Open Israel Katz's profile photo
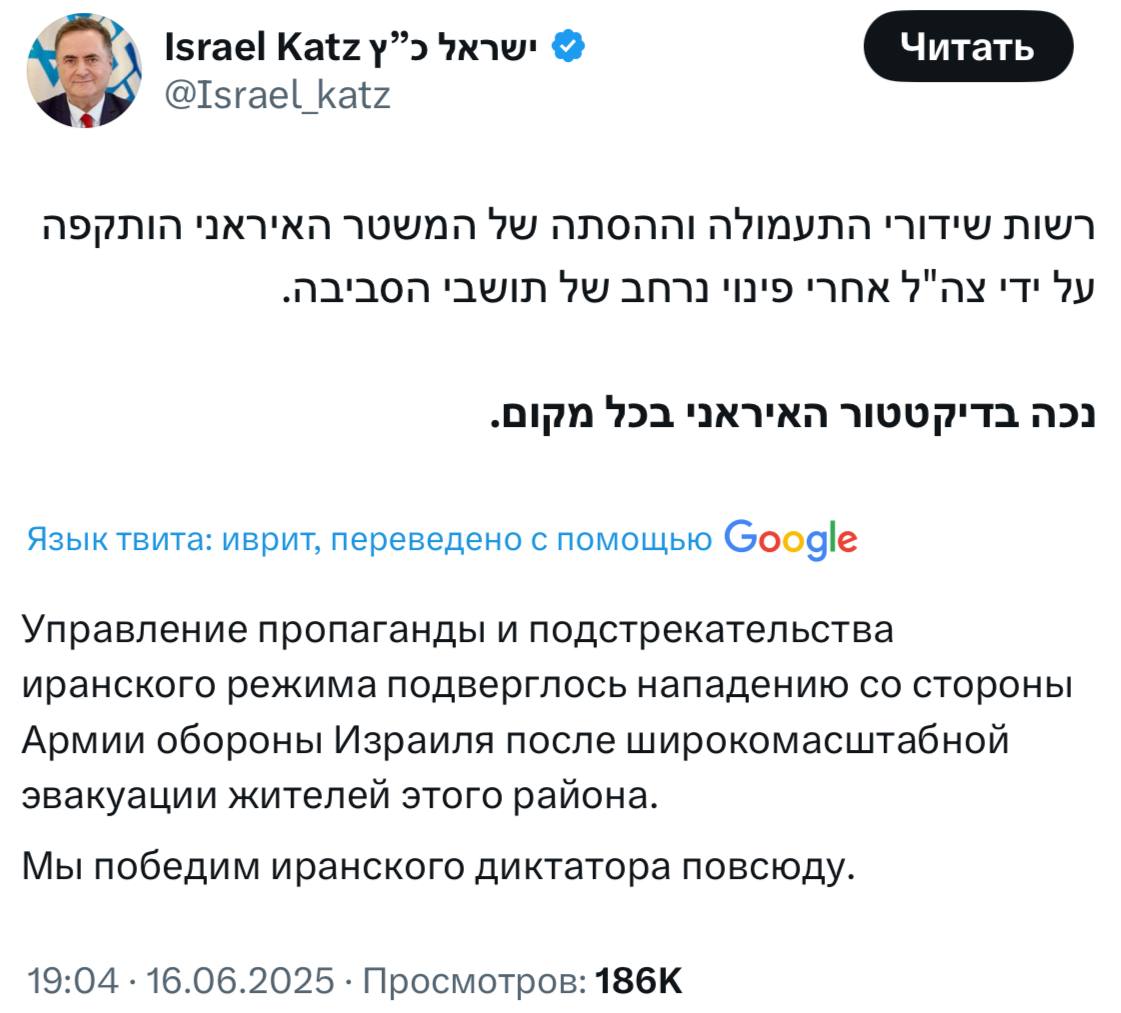Image resolution: width=1121 pixels, height=1013 pixels. click(x=83, y=71)
